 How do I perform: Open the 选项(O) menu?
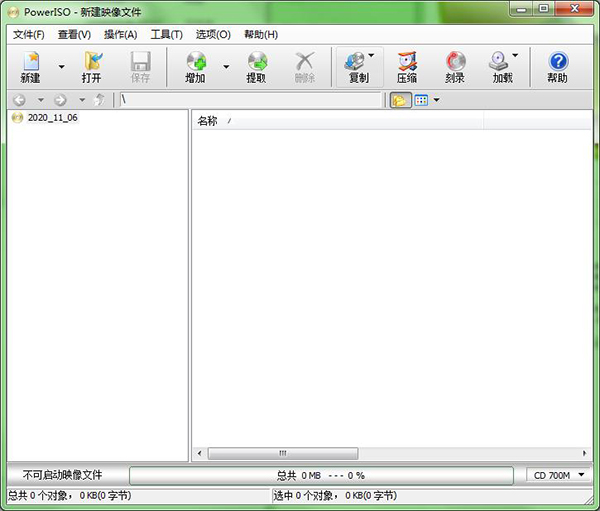pos(213,35)
